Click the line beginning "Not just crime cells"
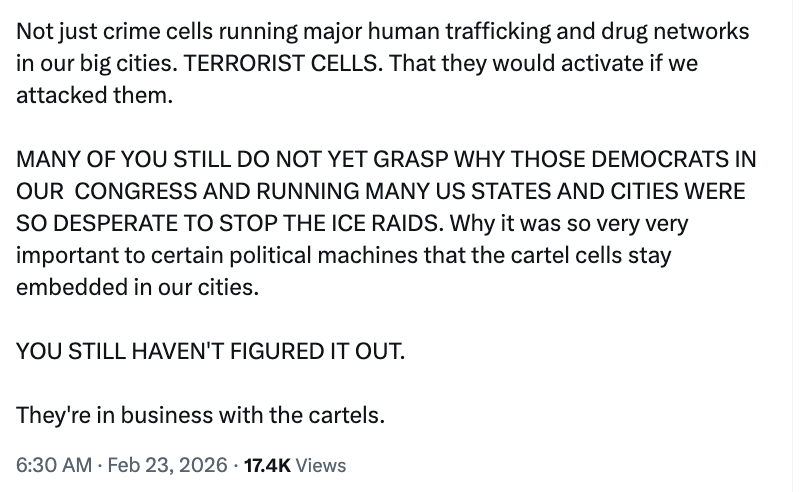Viewport: 806px width, 492px height. (x=382, y=31)
